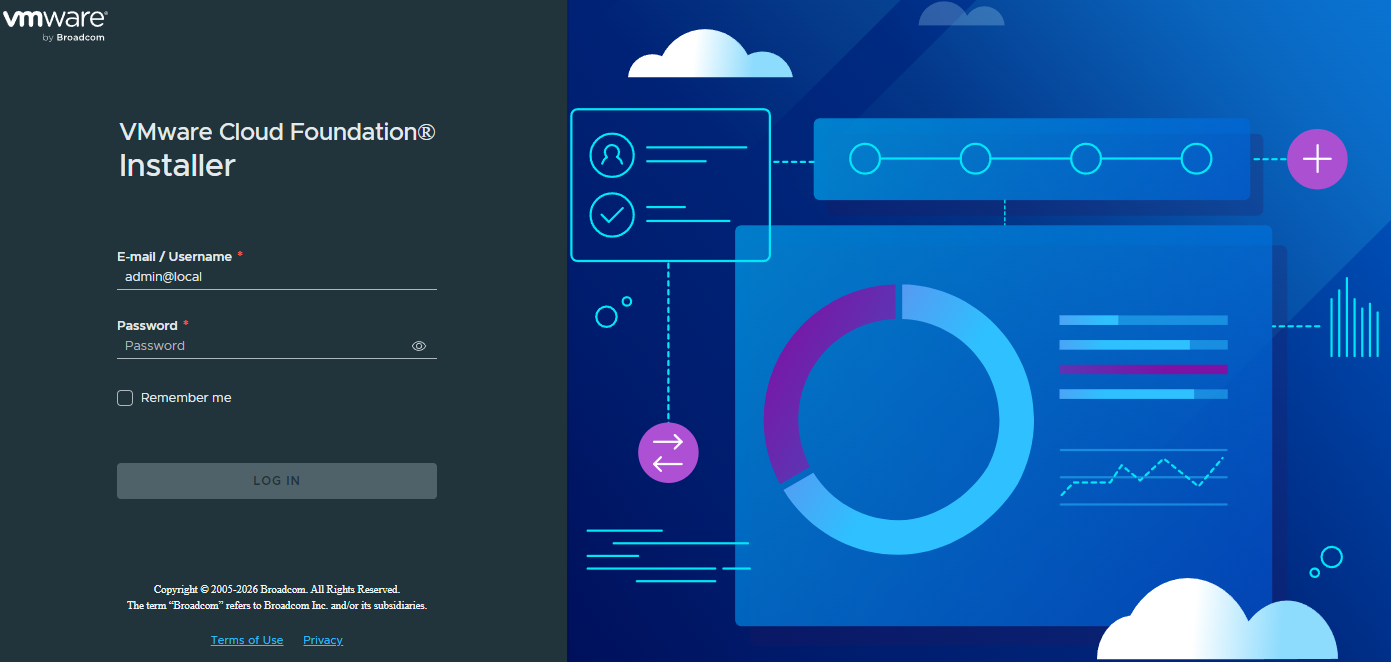Click the LOG IN button
This screenshot has width=1391, height=662.
point(277,481)
